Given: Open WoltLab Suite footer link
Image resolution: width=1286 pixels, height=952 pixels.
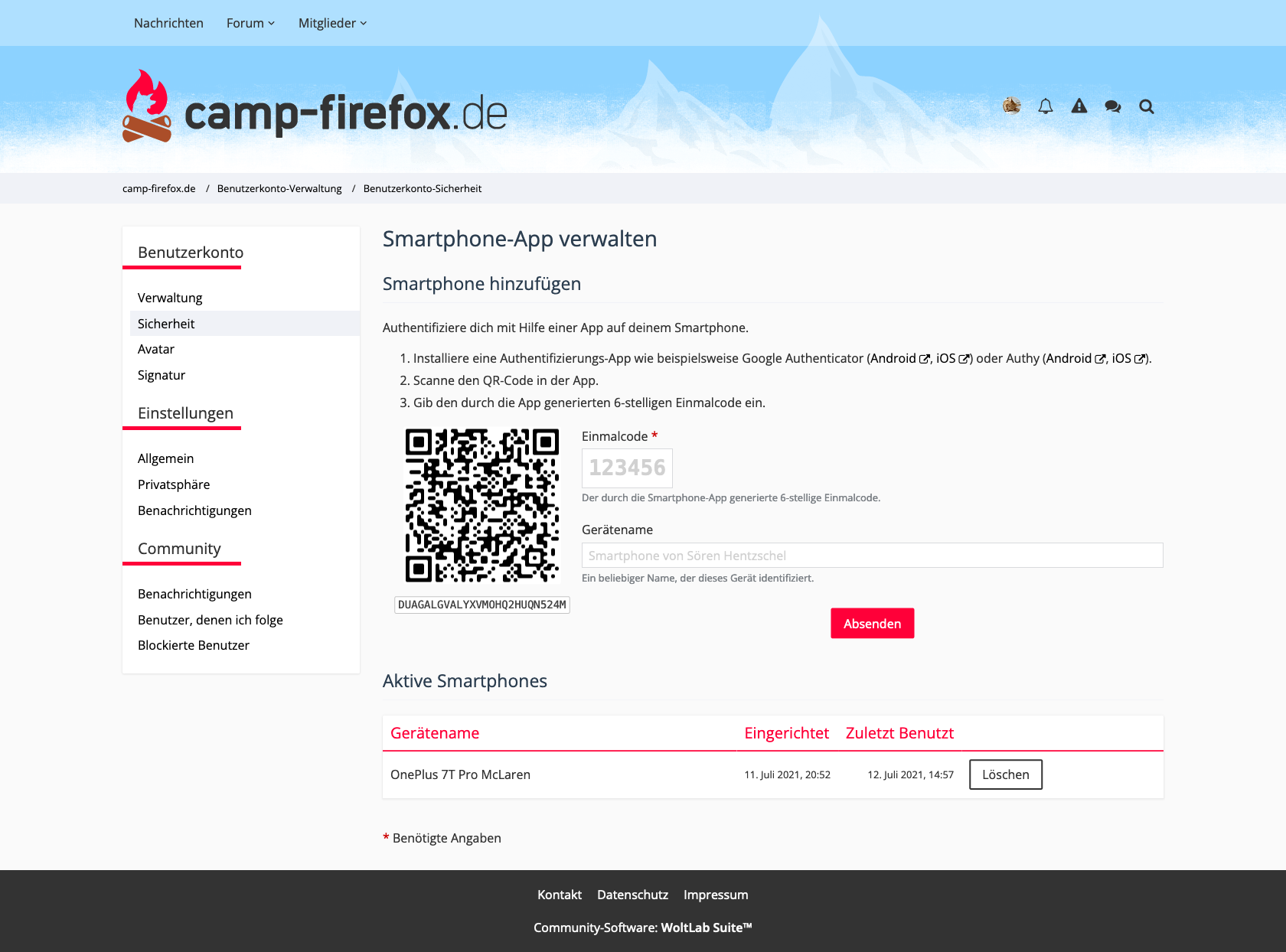Looking at the screenshot, I should [x=707, y=928].
